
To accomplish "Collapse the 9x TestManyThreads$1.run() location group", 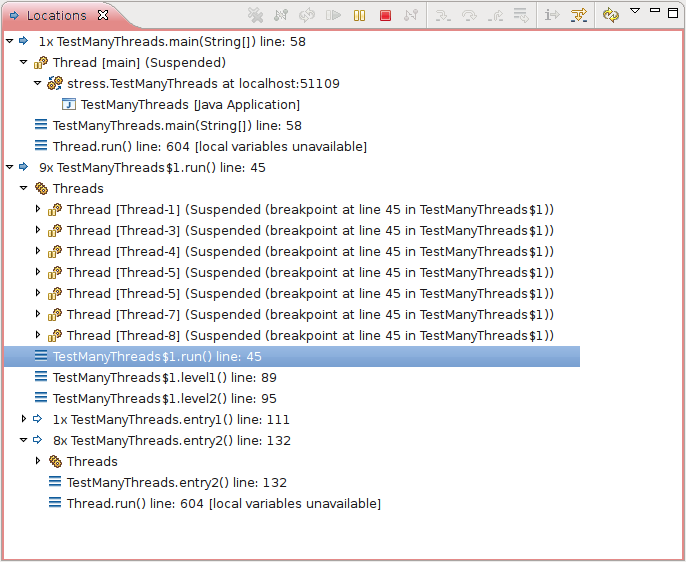I will click(10, 167).
